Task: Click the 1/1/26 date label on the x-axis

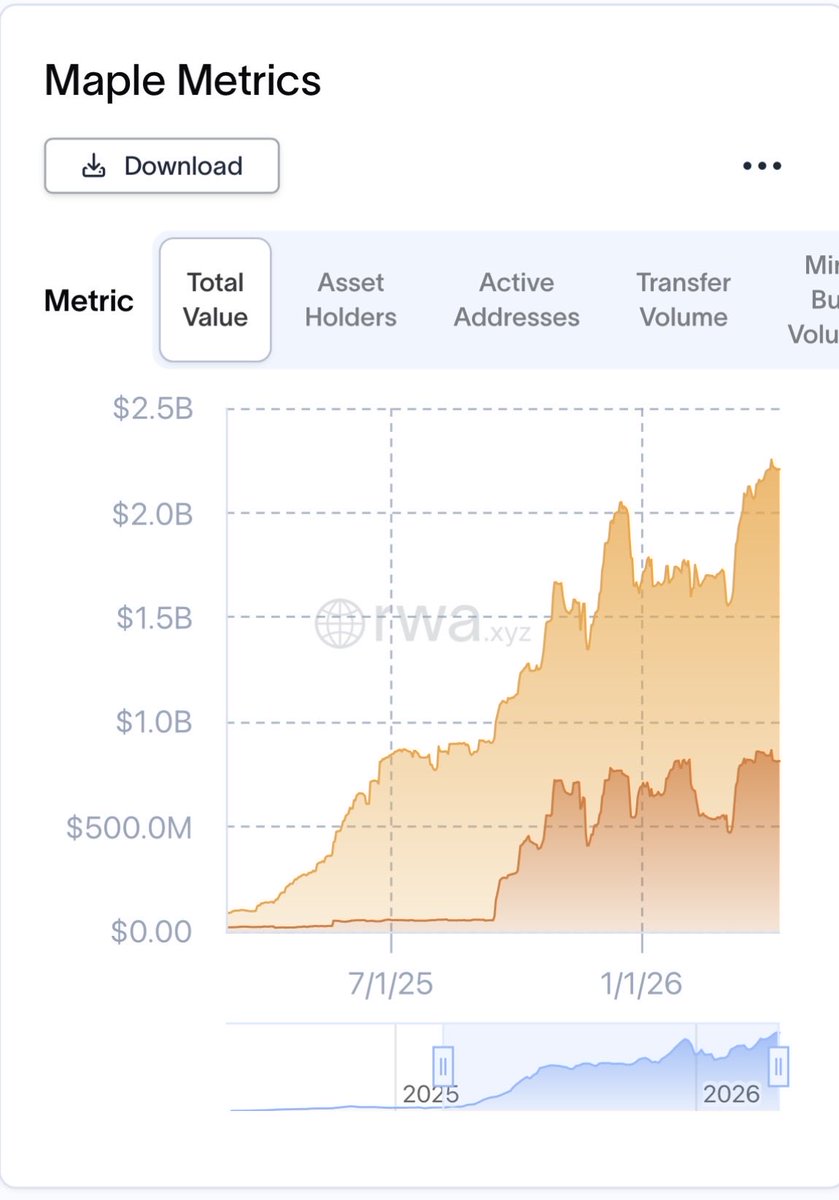Action: tap(642, 984)
